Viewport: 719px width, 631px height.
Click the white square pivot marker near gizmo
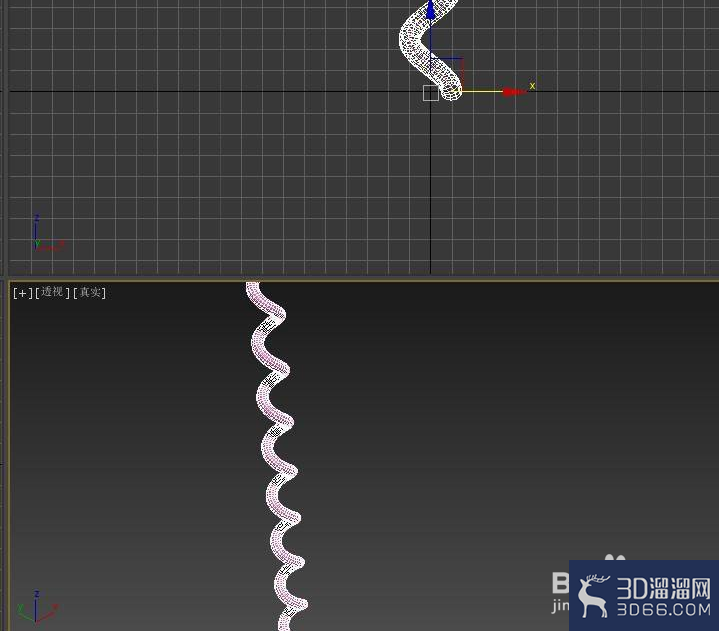pyautogui.click(x=431, y=93)
